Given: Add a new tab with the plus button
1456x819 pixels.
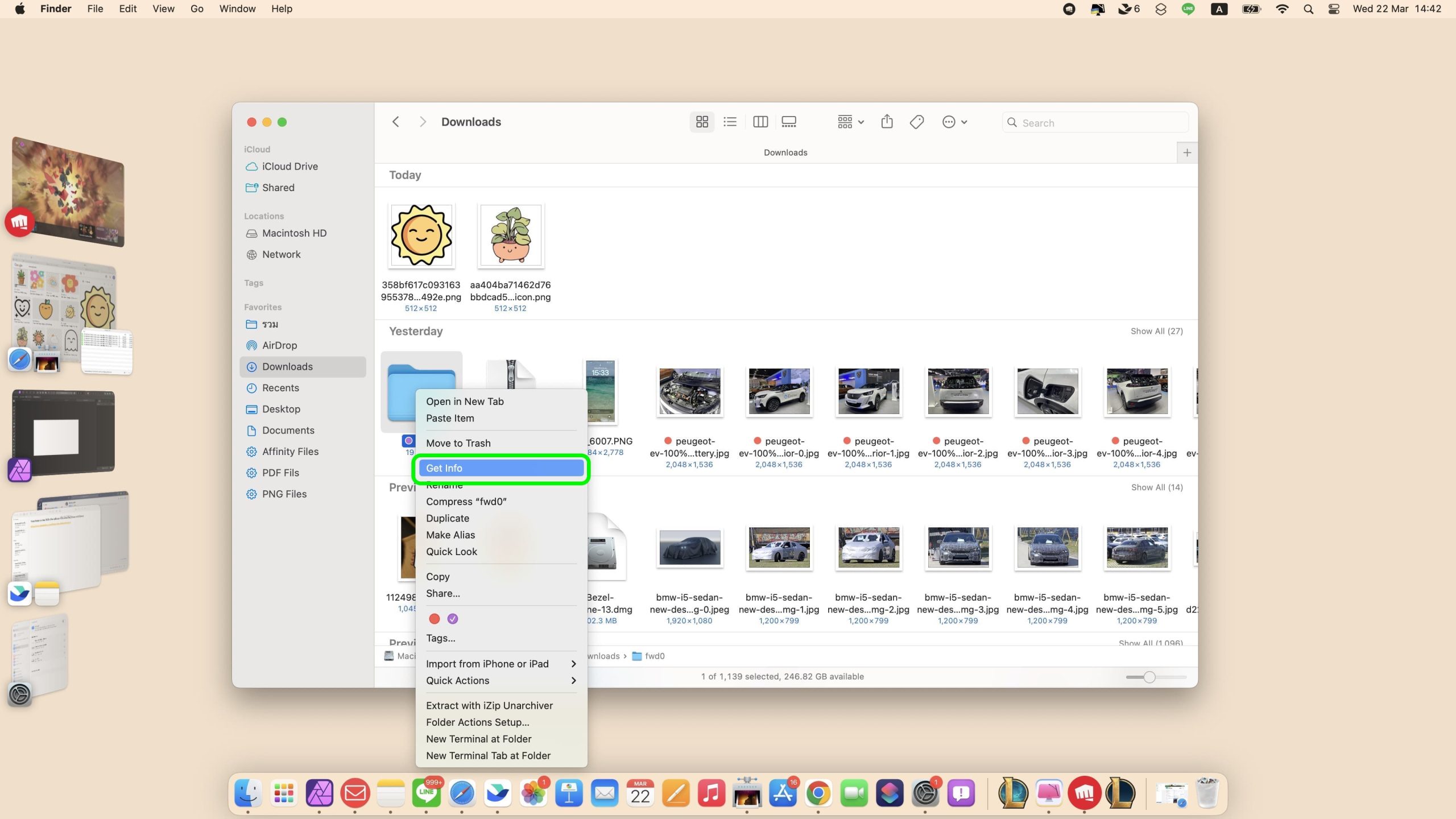Looking at the screenshot, I should (1187, 152).
